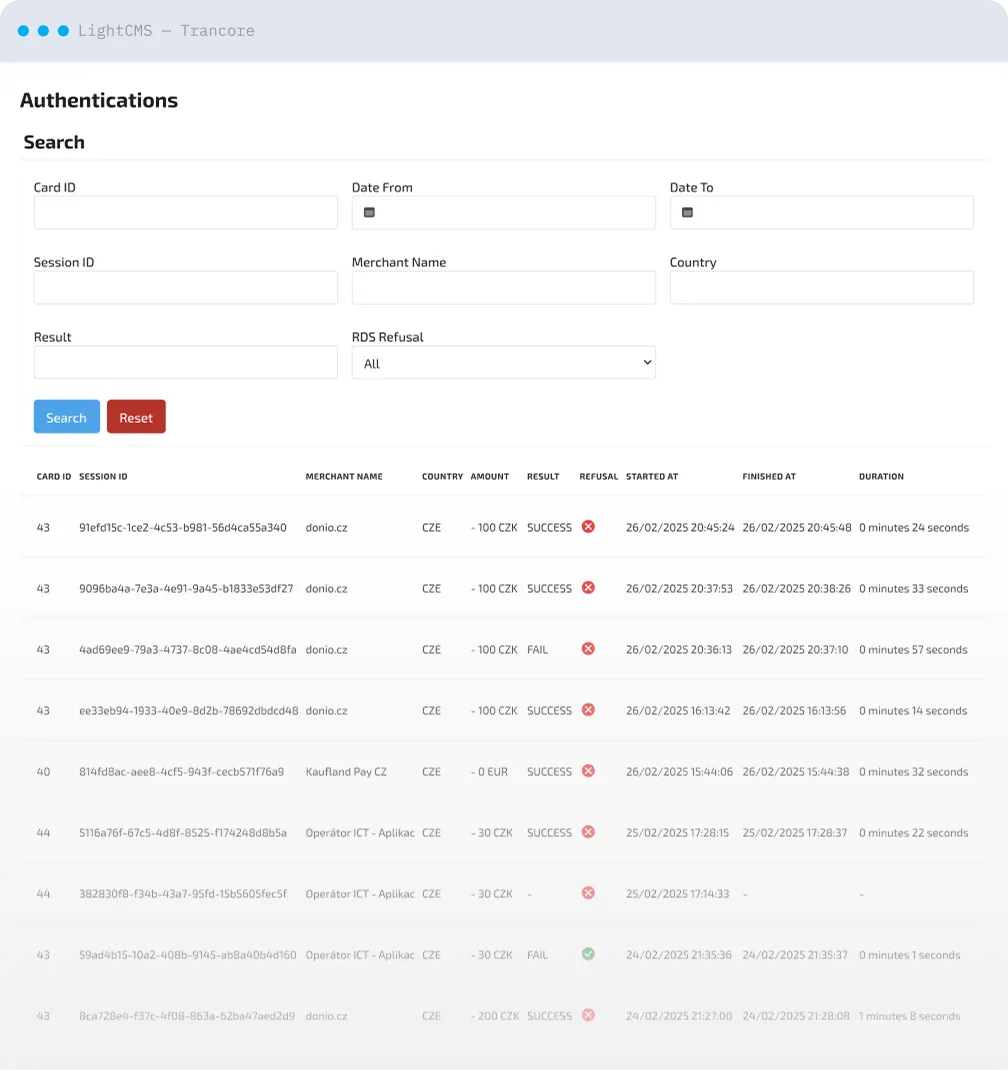Focus the Session ID input field
This screenshot has width=1008, height=1070.
pyautogui.click(x=186, y=287)
